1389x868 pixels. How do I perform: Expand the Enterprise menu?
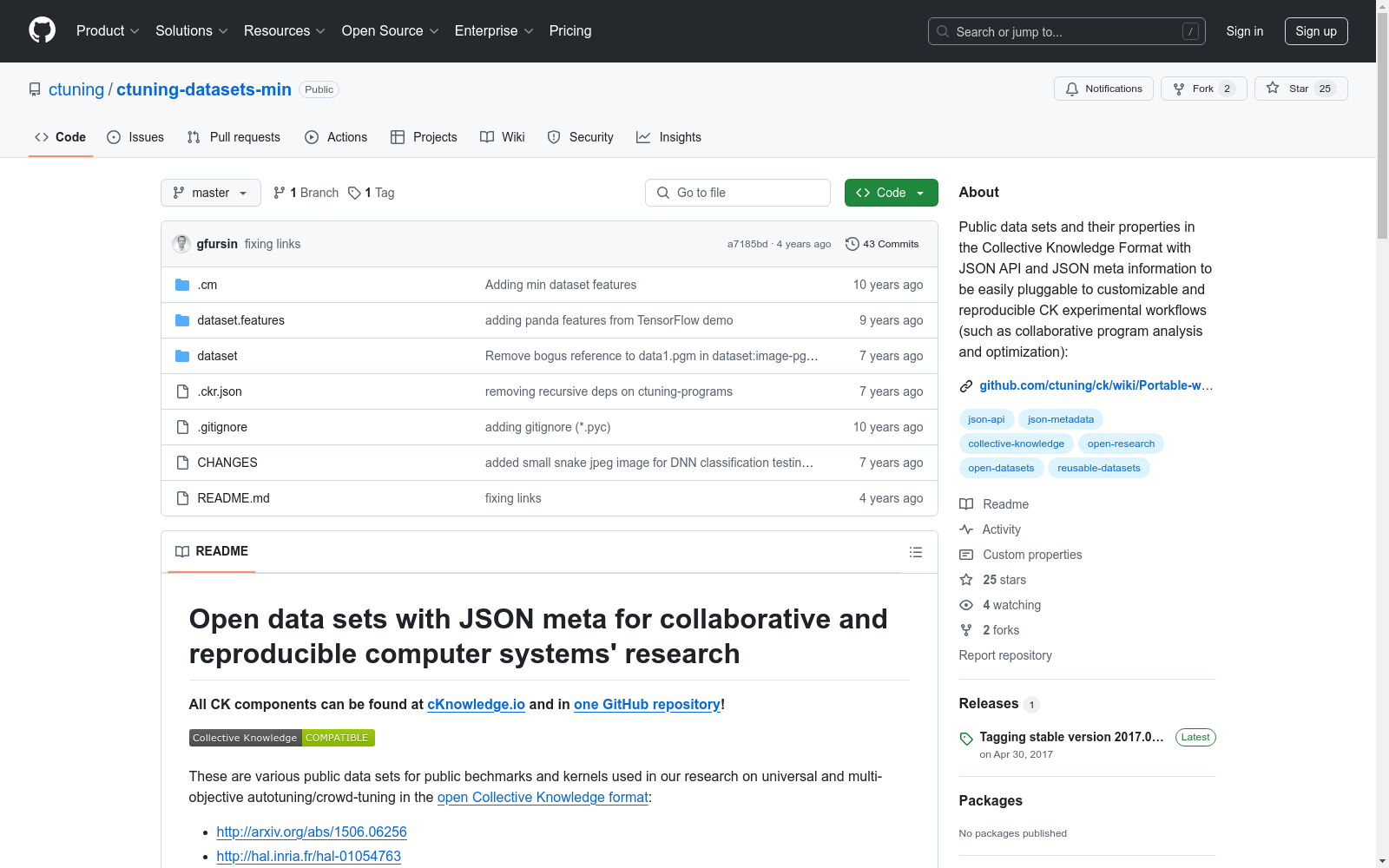tap(494, 31)
